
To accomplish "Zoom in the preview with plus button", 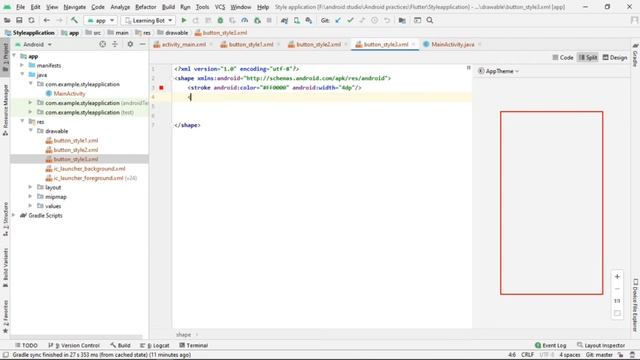I will click(x=617, y=277).
